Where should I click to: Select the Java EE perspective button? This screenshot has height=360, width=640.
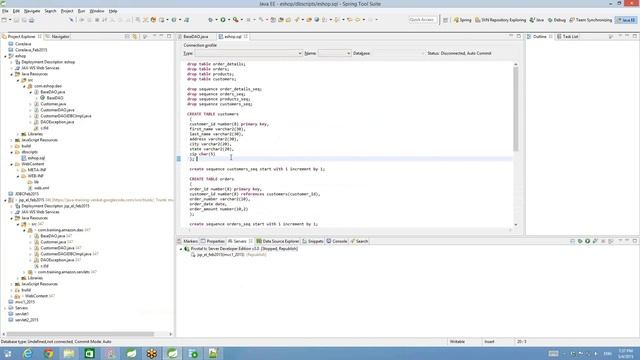click(x=625, y=20)
